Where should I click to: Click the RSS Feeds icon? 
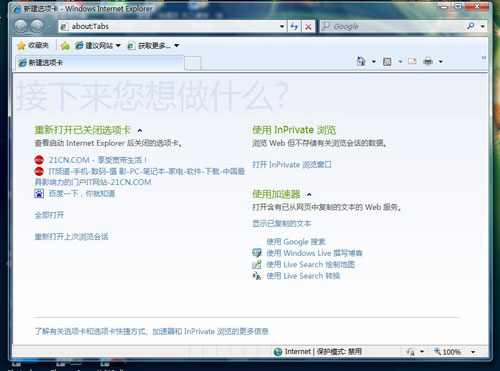point(387,62)
